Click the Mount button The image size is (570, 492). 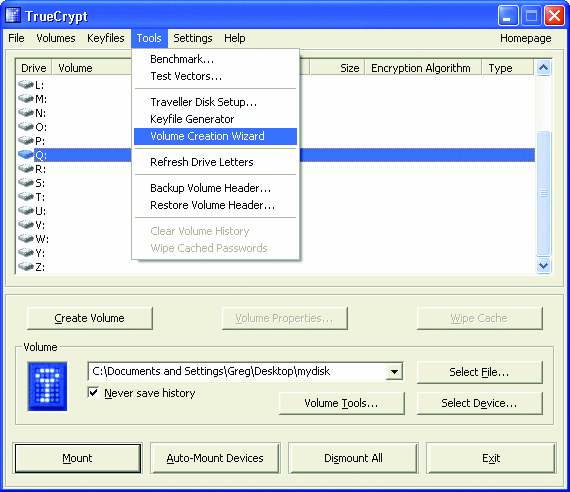pos(77,458)
